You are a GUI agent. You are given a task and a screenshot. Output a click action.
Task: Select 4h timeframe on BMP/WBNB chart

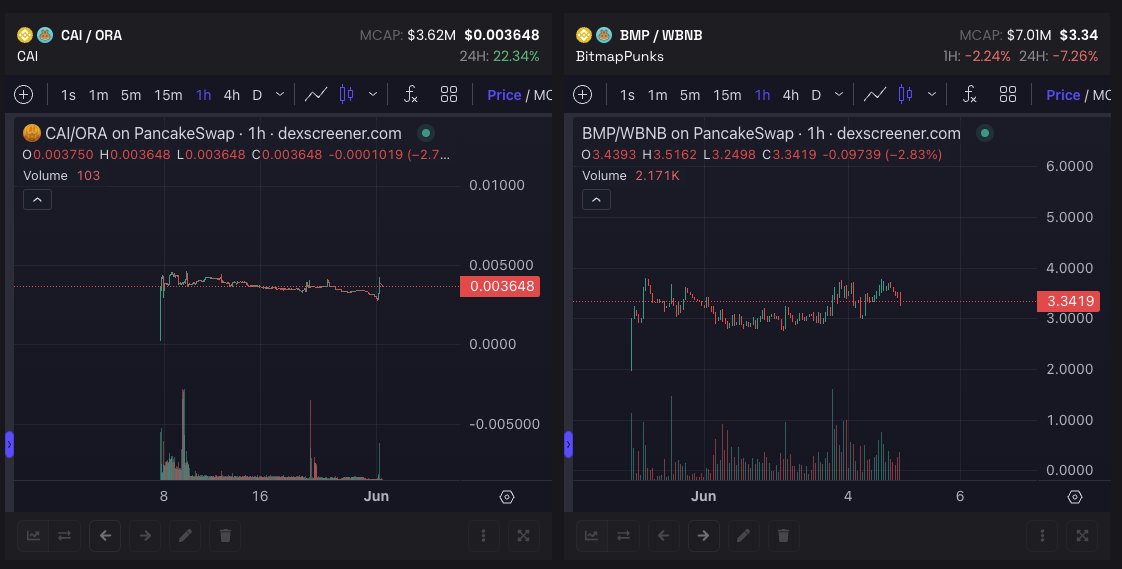point(791,94)
